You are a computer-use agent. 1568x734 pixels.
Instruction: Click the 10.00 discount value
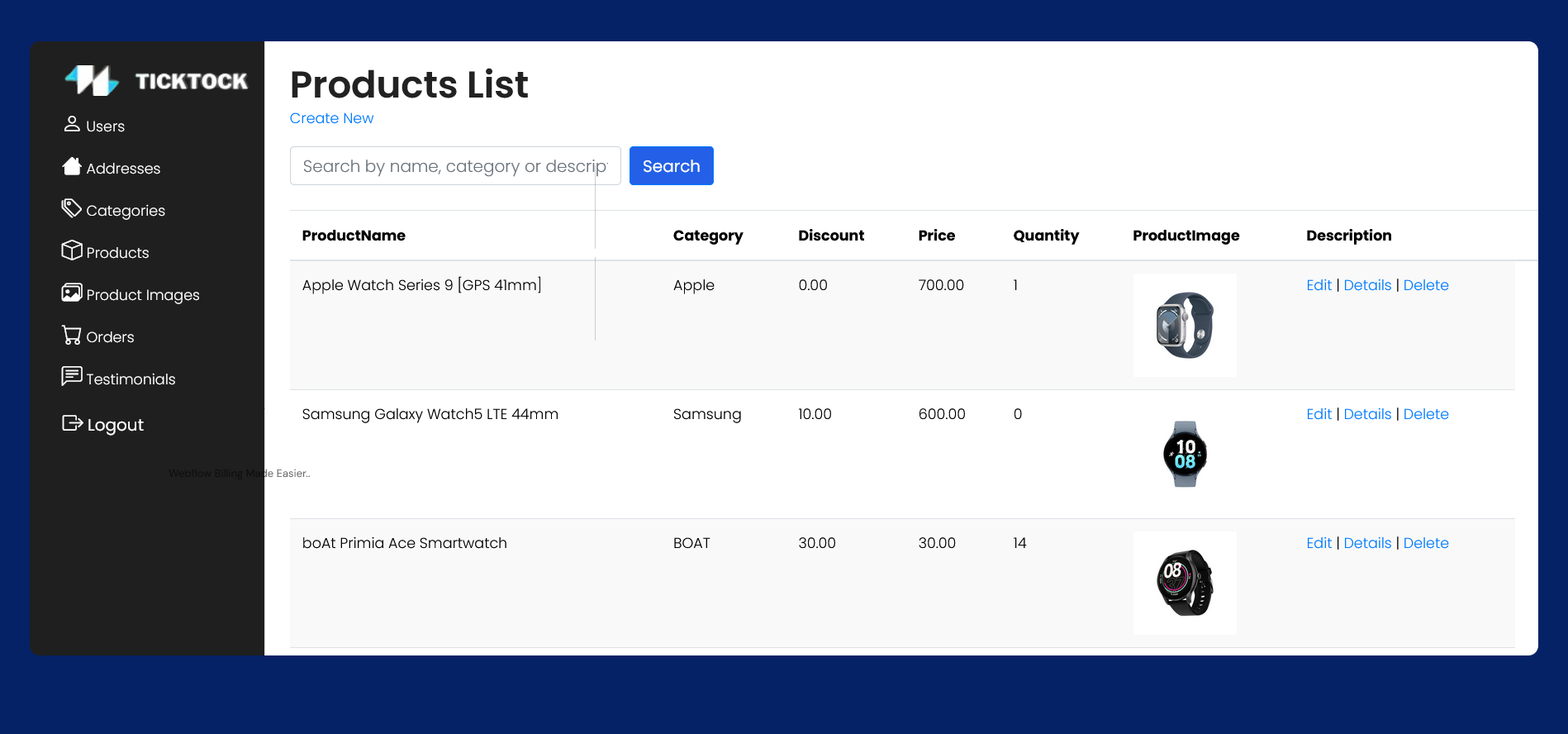(x=815, y=414)
